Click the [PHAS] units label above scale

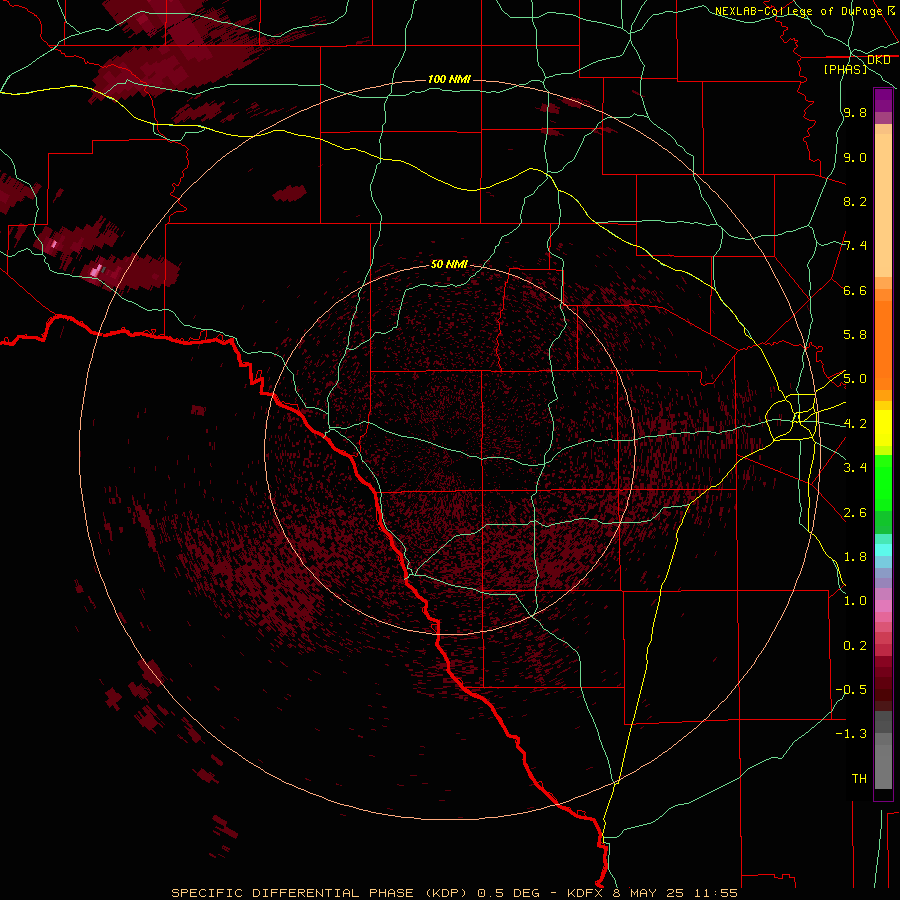tap(845, 69)
